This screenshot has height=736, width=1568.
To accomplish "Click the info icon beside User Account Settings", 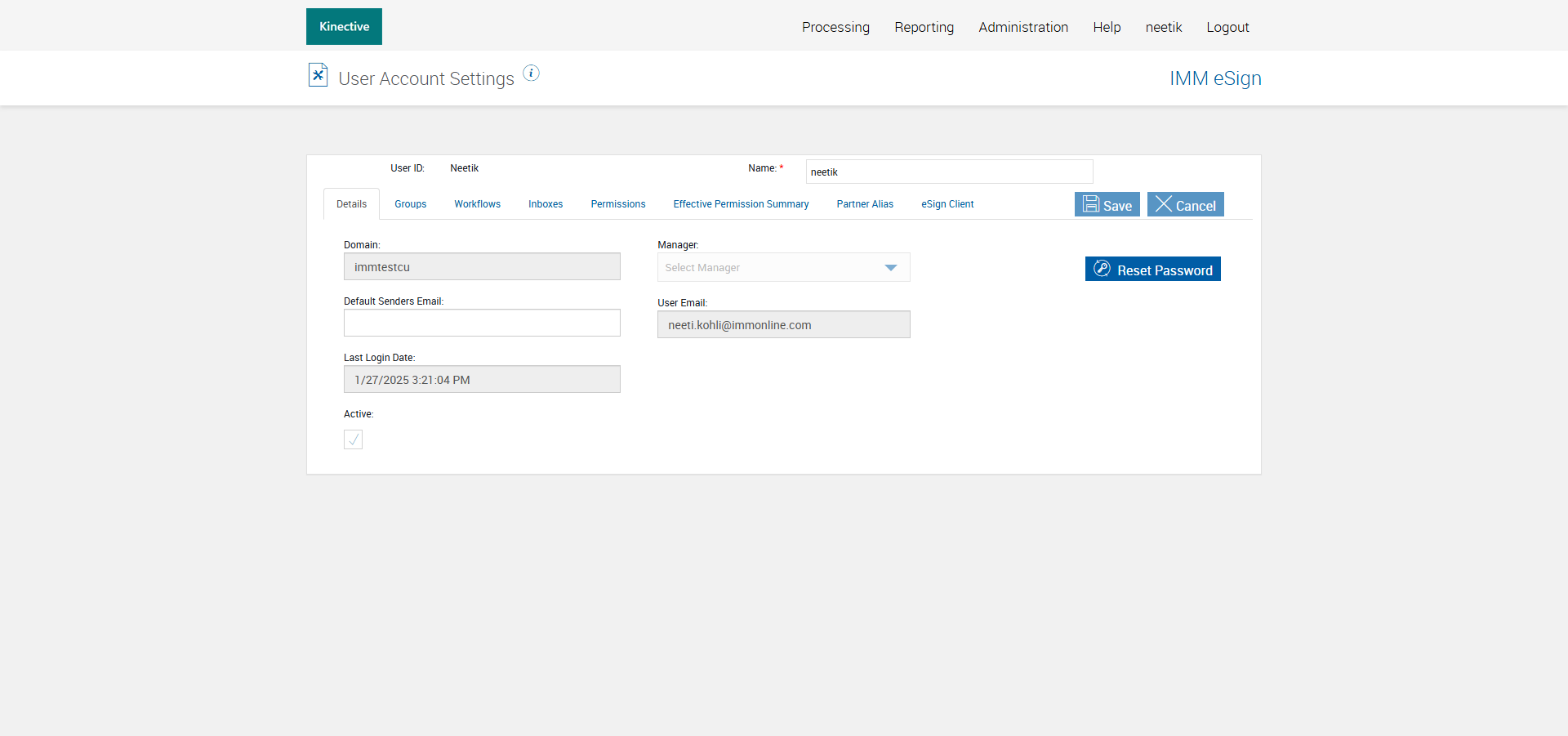I will pyautogui.click(x=531, y=73).
